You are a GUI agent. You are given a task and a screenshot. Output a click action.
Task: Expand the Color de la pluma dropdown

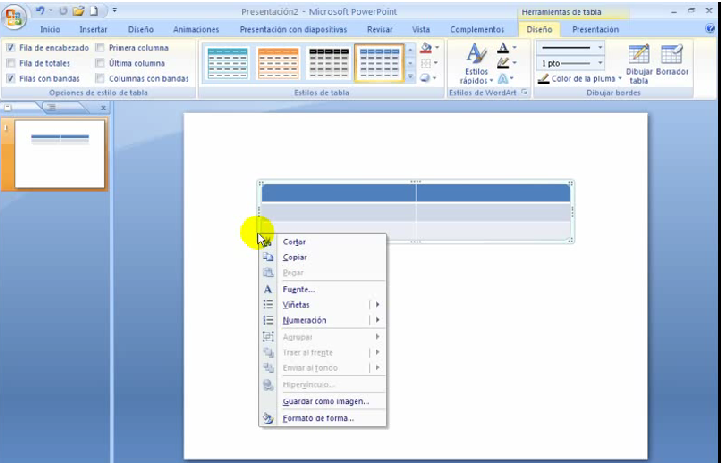619,78
